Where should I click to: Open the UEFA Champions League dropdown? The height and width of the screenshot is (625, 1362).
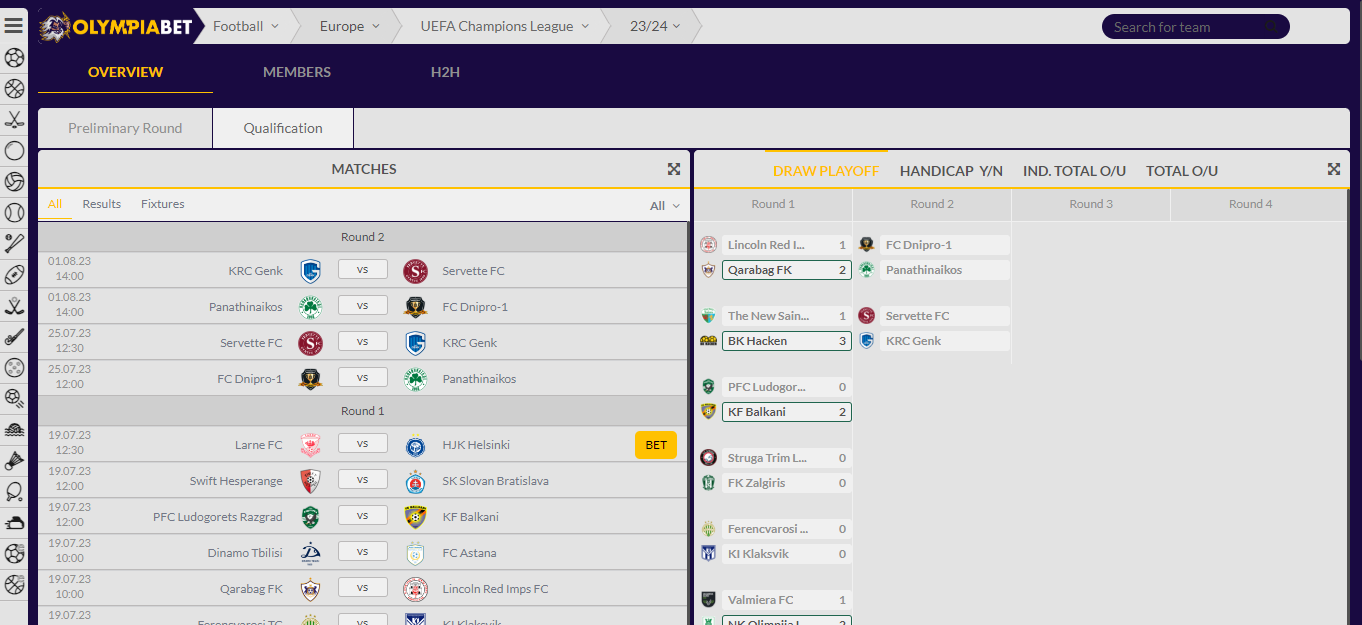(504, 27)
